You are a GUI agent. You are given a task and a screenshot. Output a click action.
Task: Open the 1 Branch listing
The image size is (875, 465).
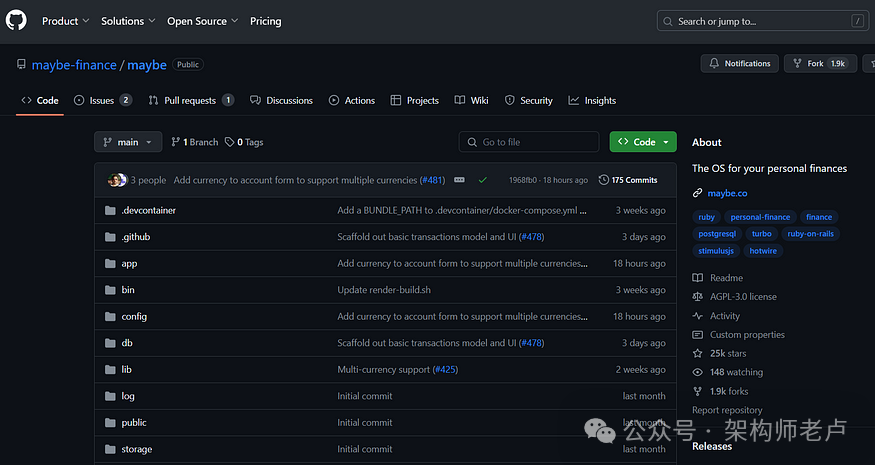[x=194, y=142]
